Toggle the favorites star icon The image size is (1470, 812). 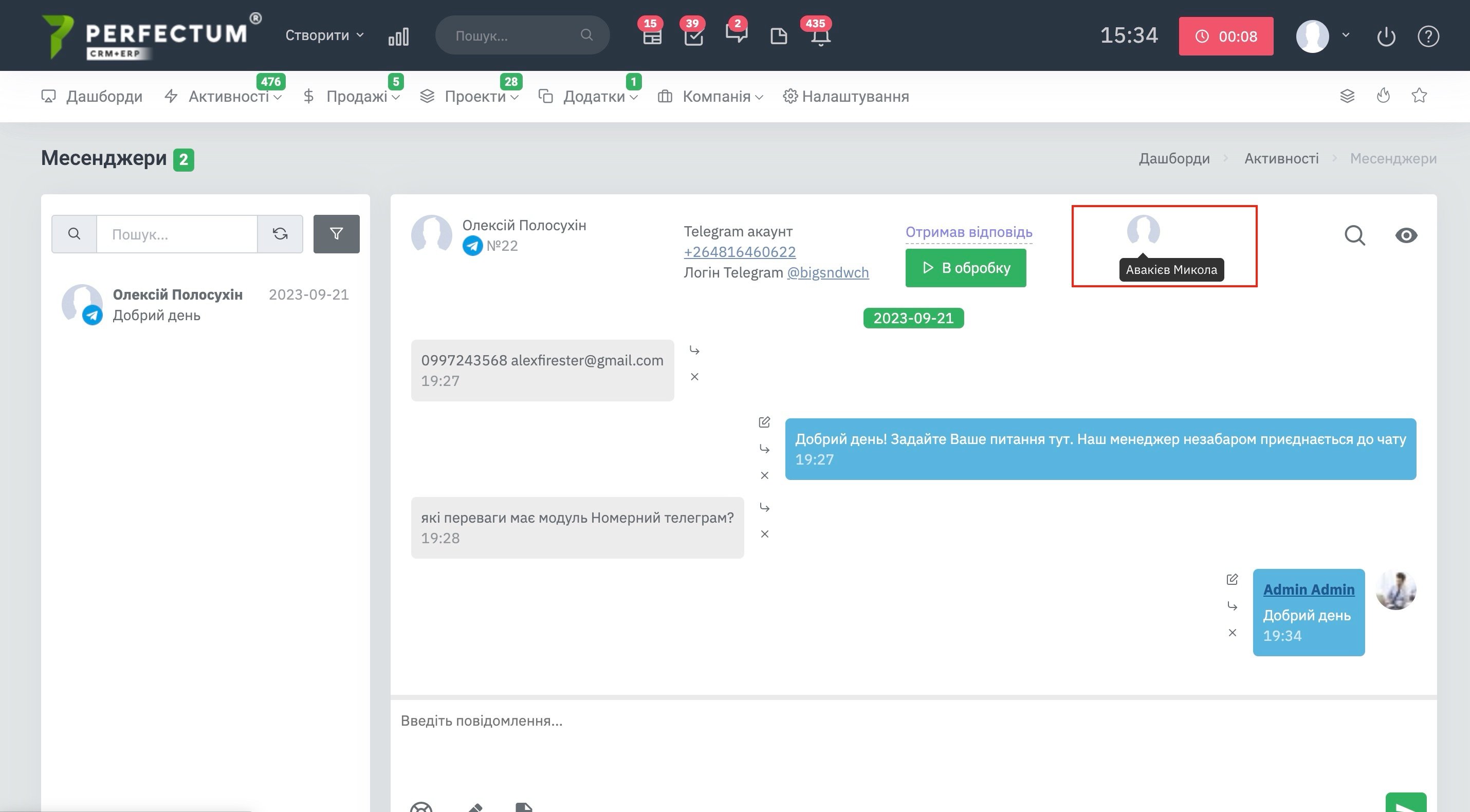[1419, 96]
